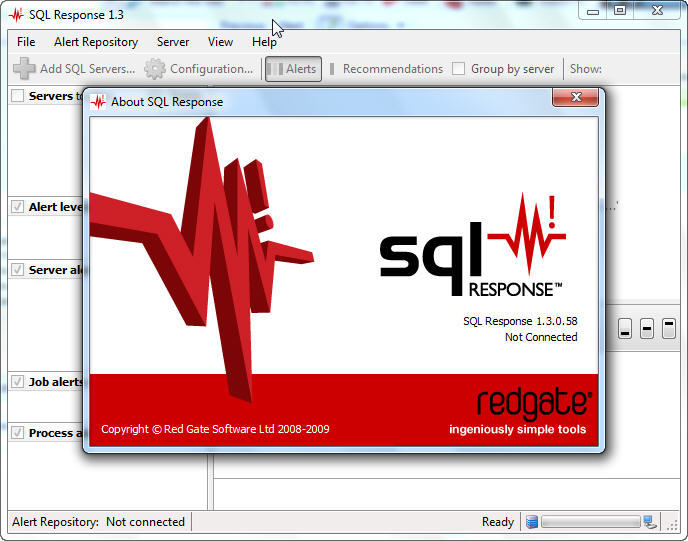
Task: Toggle the Servers filter checkbox
Action: pyautogui.click(x=18, y=96)
